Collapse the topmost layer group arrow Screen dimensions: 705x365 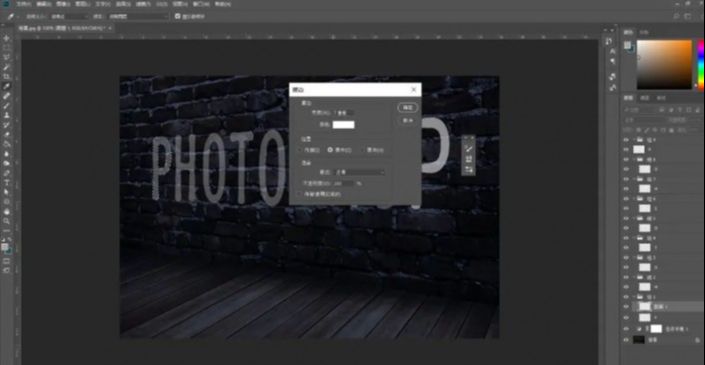point(634,140)
